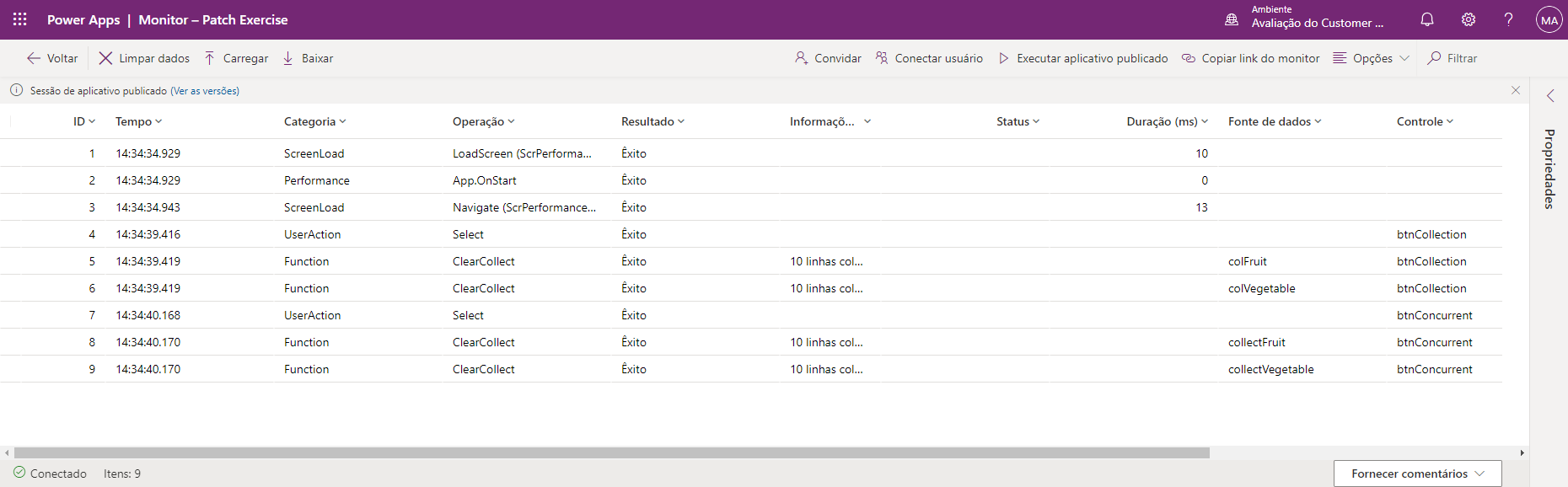Select the LoadScreen (ScrPerforma... row

click(751, 153)
